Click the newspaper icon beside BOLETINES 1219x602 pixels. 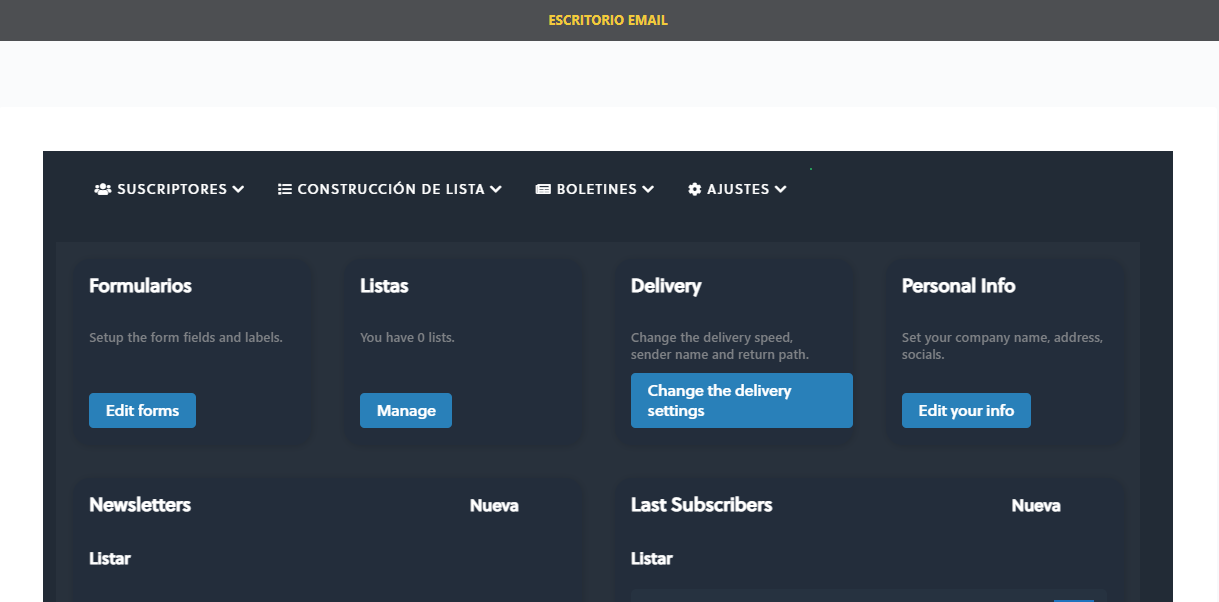pyautogui.click(x=543, y=188)
